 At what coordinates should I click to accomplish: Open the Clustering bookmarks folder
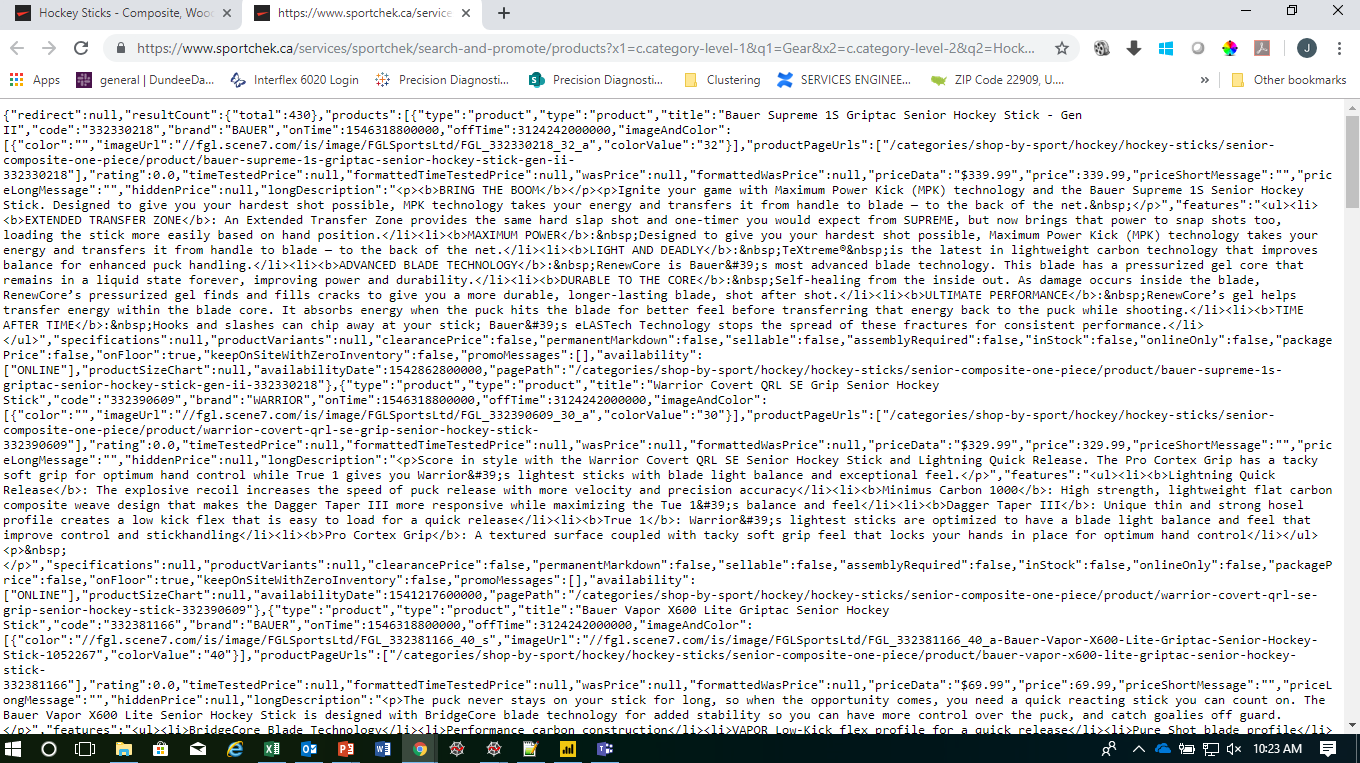pyautogui.click(x=722, y=80)
